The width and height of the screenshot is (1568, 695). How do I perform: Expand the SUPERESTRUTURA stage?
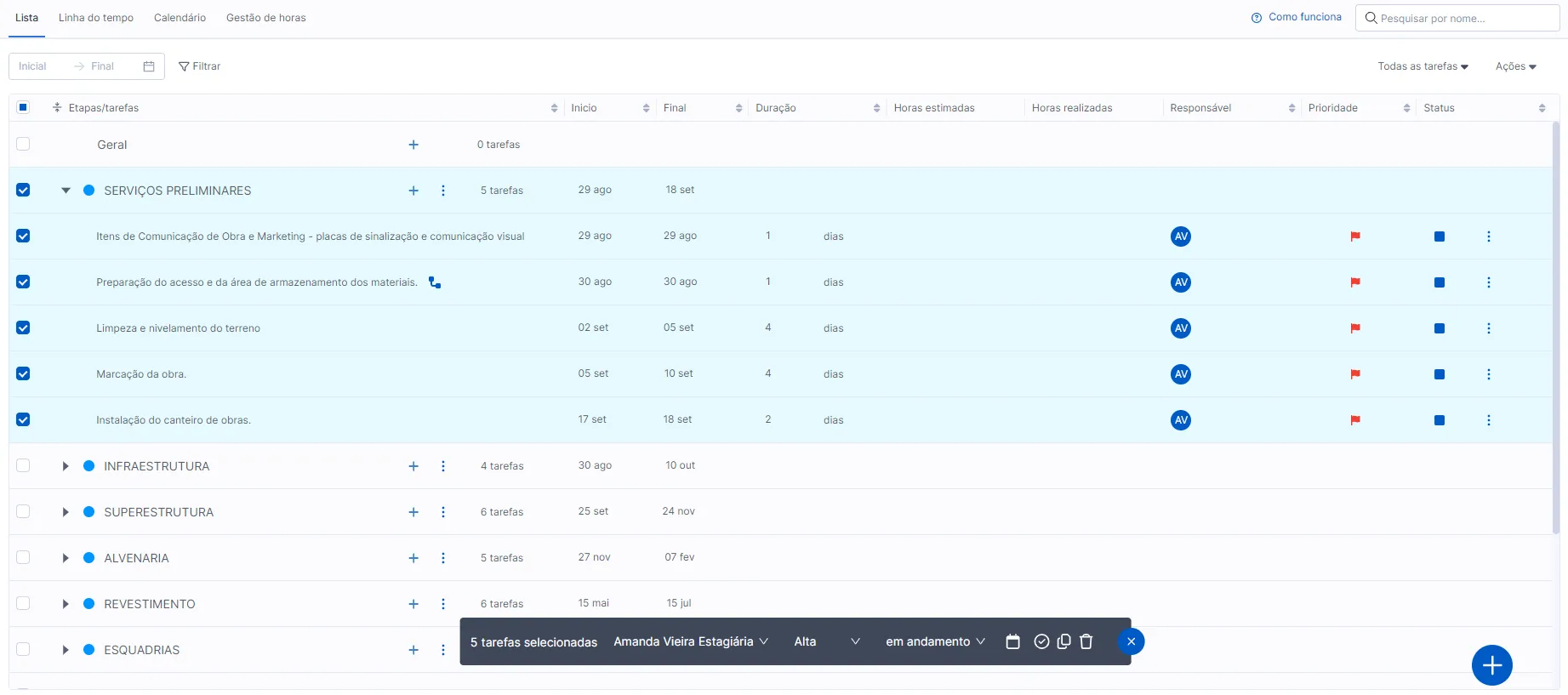point(66,512)
